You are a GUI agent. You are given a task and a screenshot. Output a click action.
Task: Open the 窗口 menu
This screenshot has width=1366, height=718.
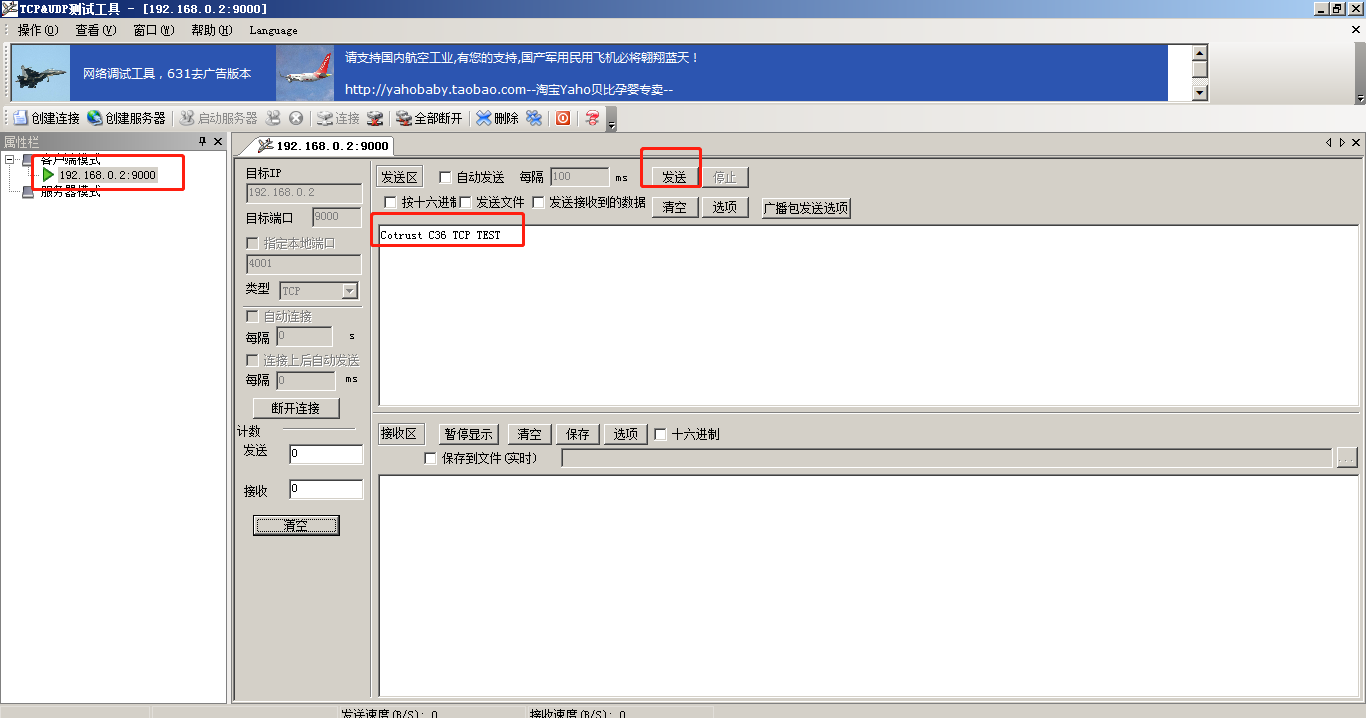tap(153, 31)
